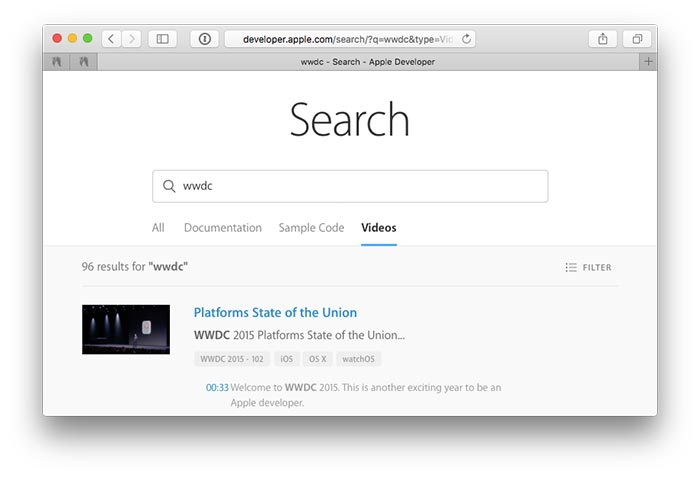Click the Welcome to WWDC 2015 transcript text
700x477 pixels.
[366, 395]
